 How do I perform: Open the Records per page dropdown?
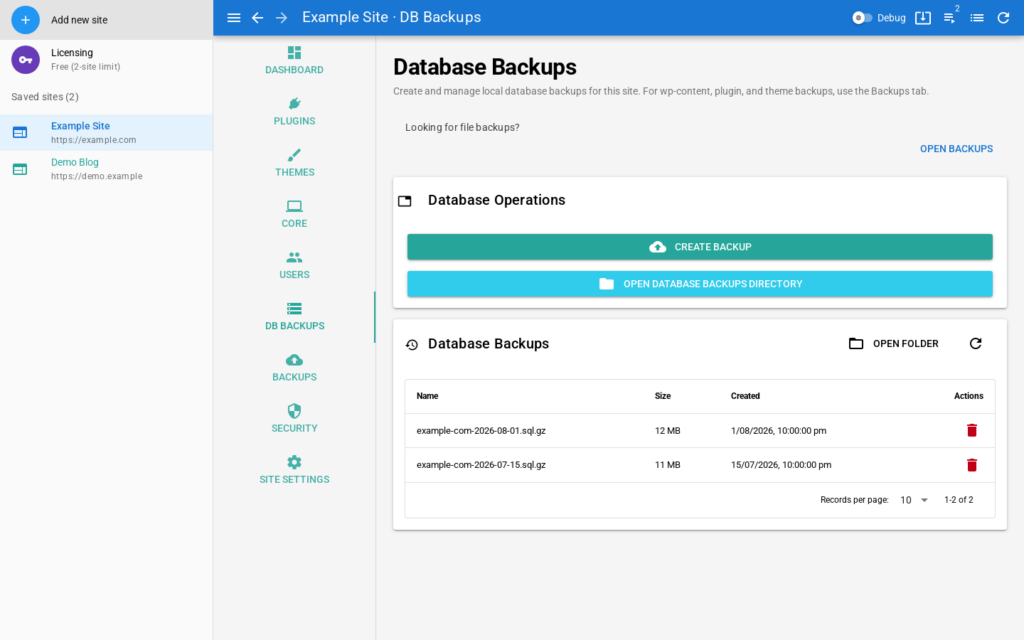click(914, 500)
